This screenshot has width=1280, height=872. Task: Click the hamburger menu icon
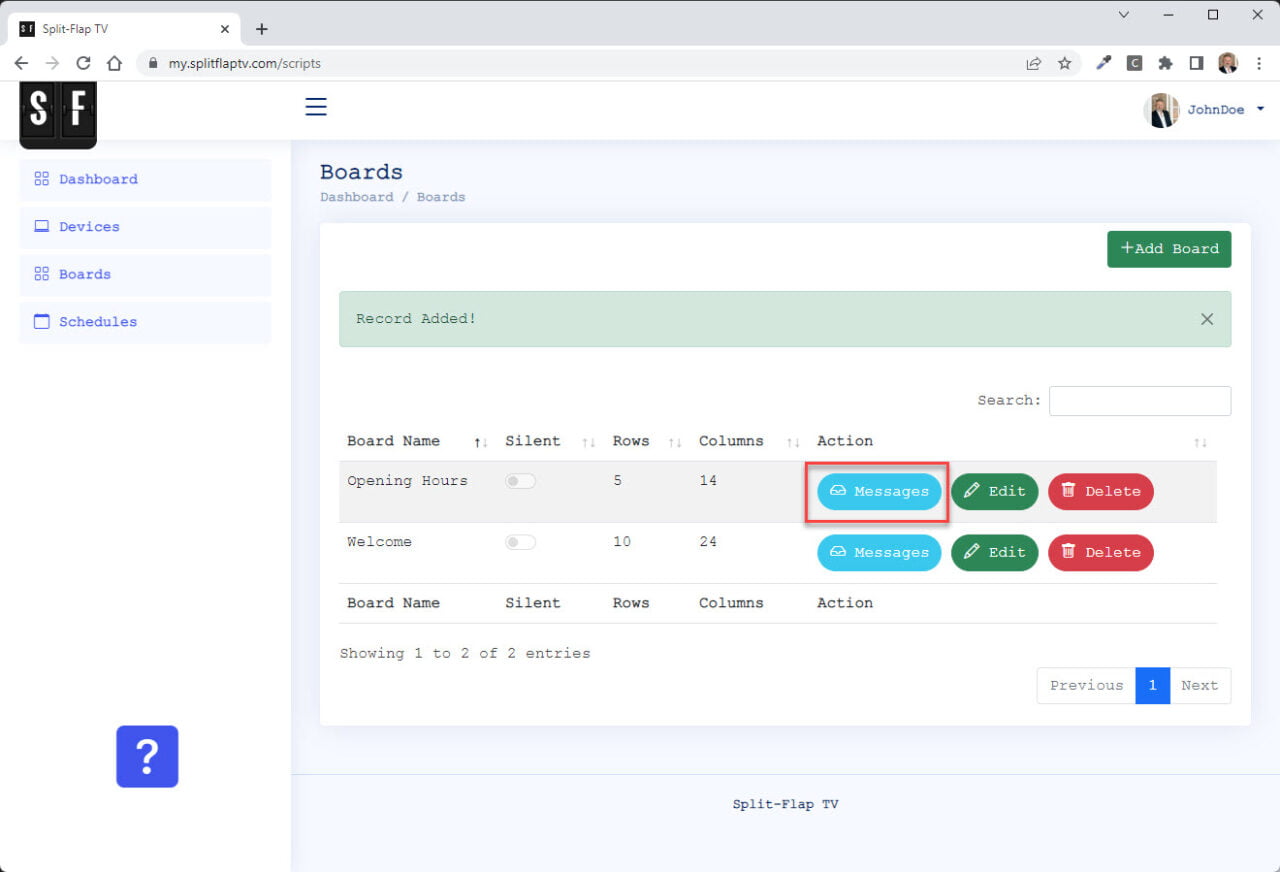pos(316,107)
